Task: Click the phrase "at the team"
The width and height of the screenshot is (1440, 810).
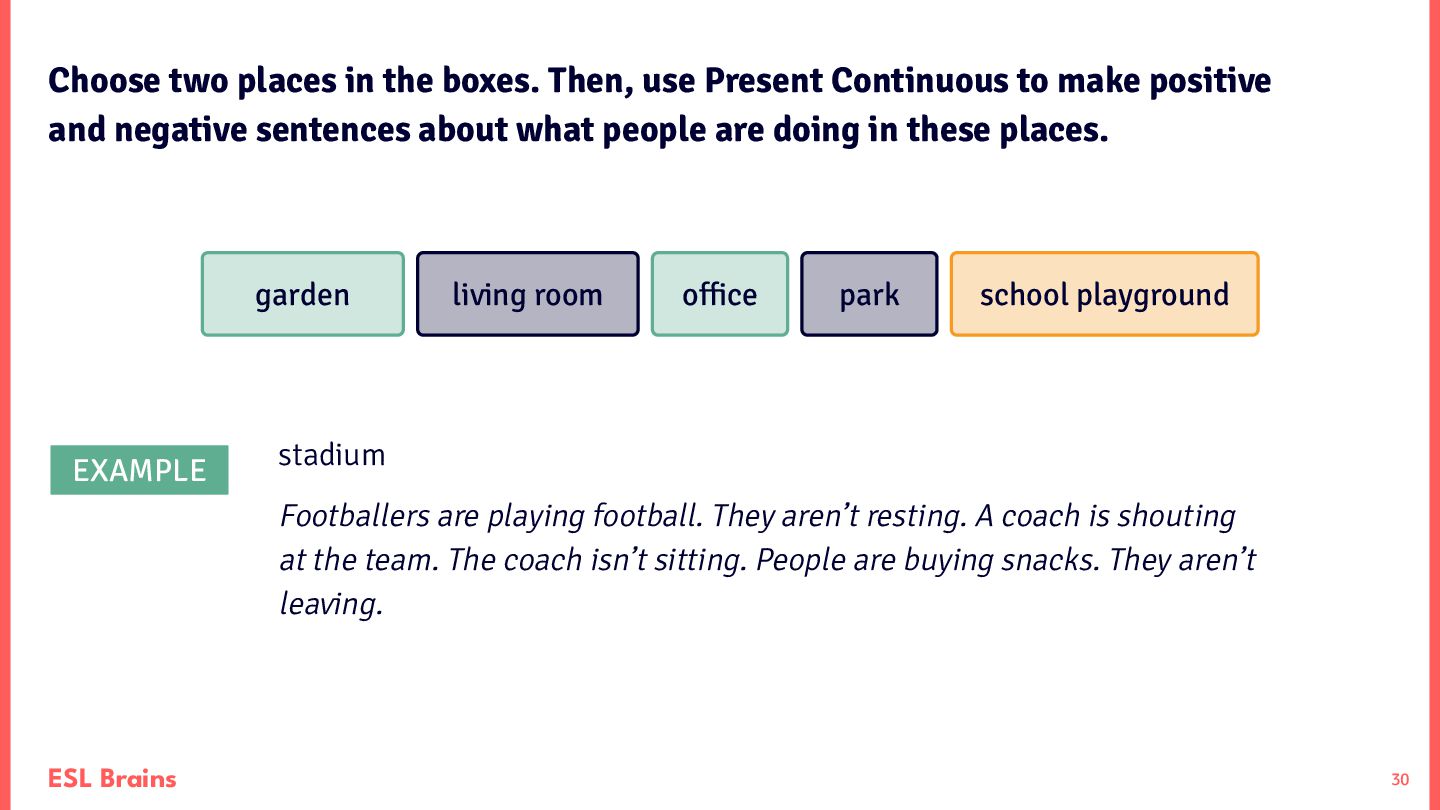Action: click(357, 560)
